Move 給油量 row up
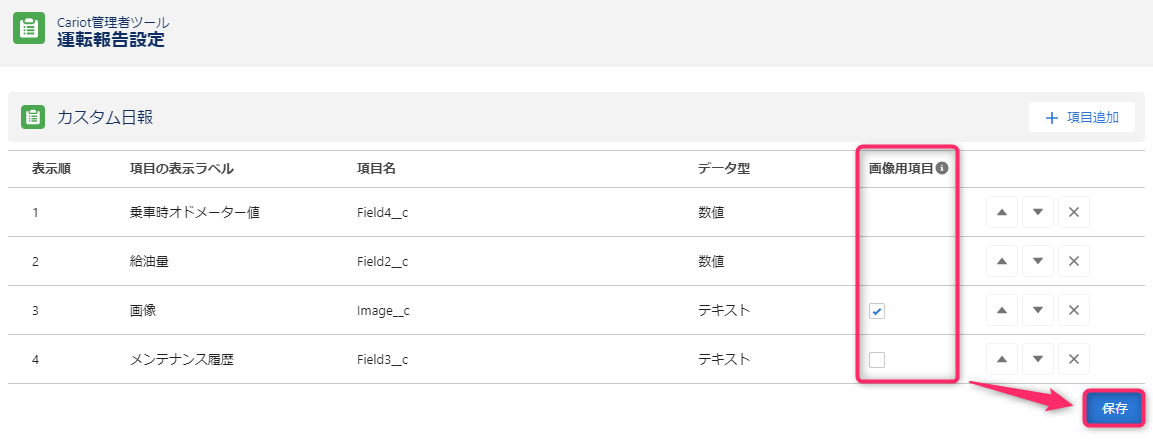 click(1002, 261)
